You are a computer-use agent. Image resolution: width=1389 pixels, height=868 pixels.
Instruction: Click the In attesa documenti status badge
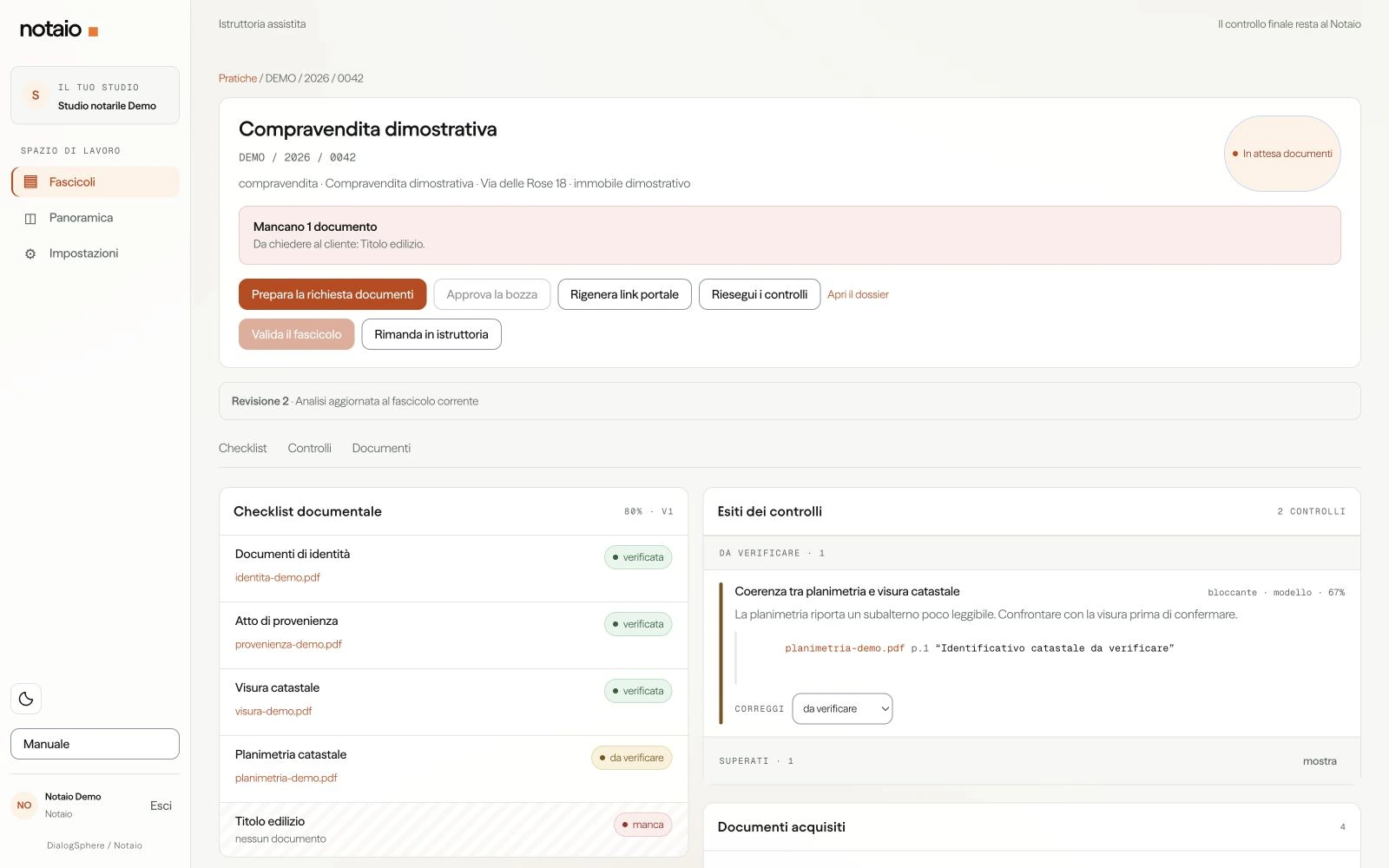tap(1282, 154)
